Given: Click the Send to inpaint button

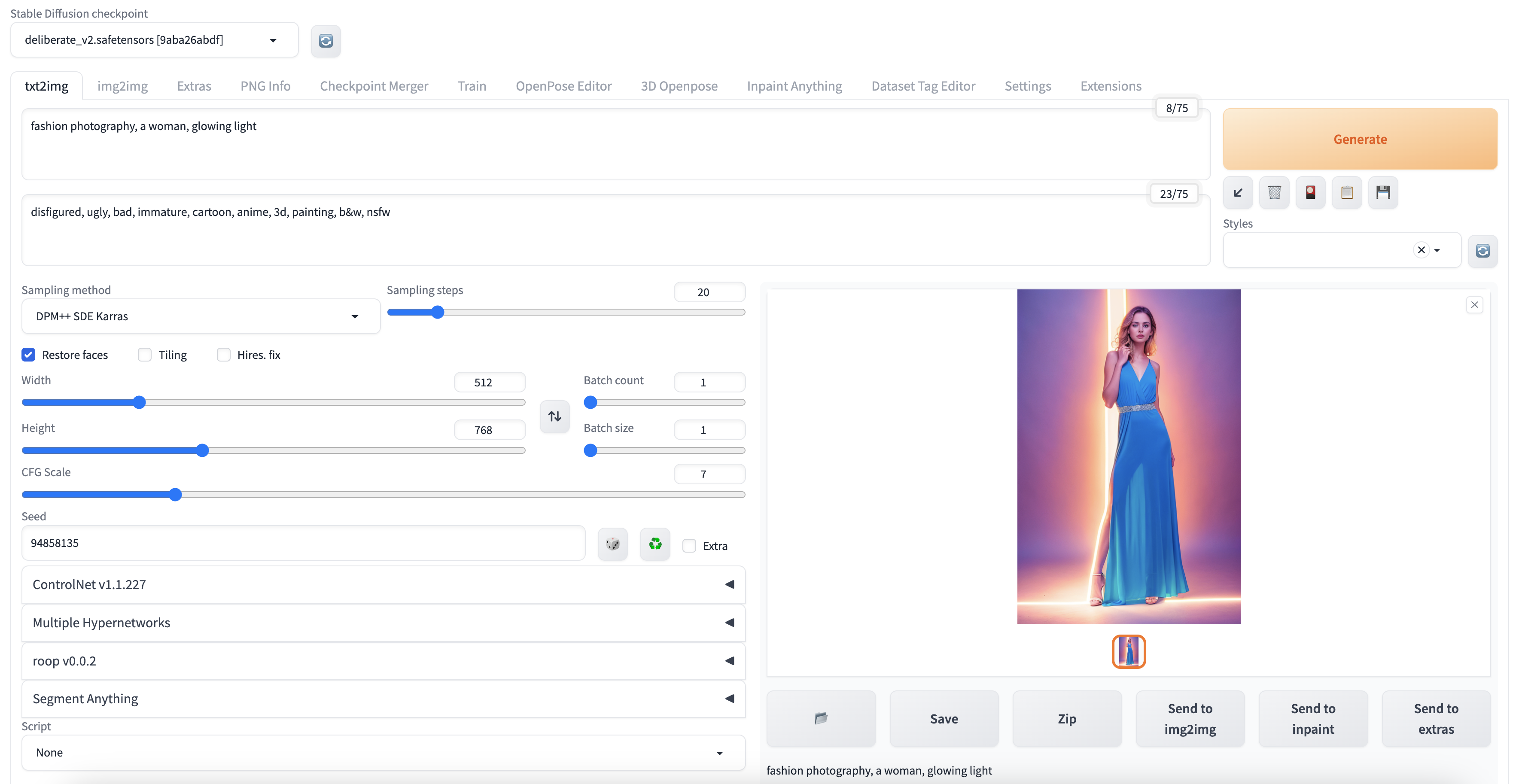Looking at the screenshot, I should (1312, 718).
